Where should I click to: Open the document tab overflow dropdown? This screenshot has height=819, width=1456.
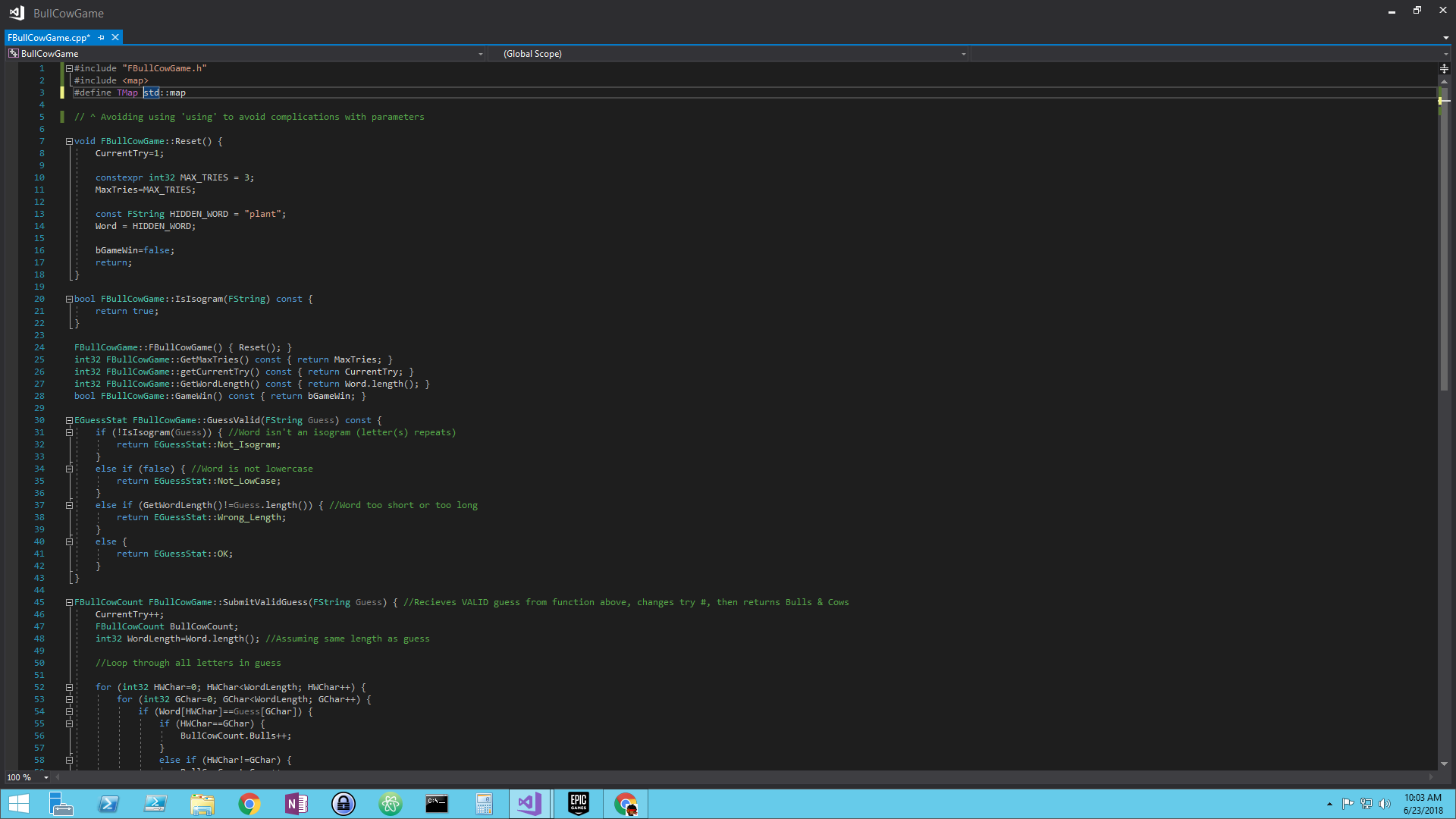(x=1445, y=37)
